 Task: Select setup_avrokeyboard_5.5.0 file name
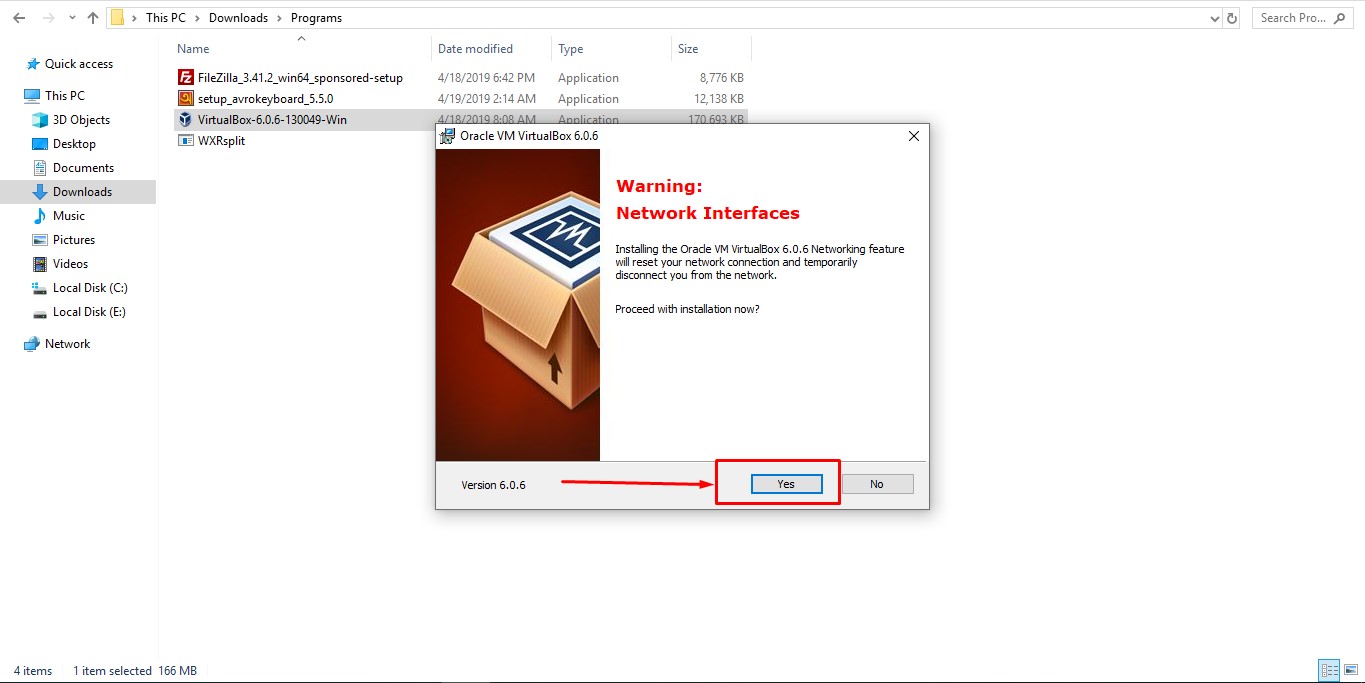point(265,99)
